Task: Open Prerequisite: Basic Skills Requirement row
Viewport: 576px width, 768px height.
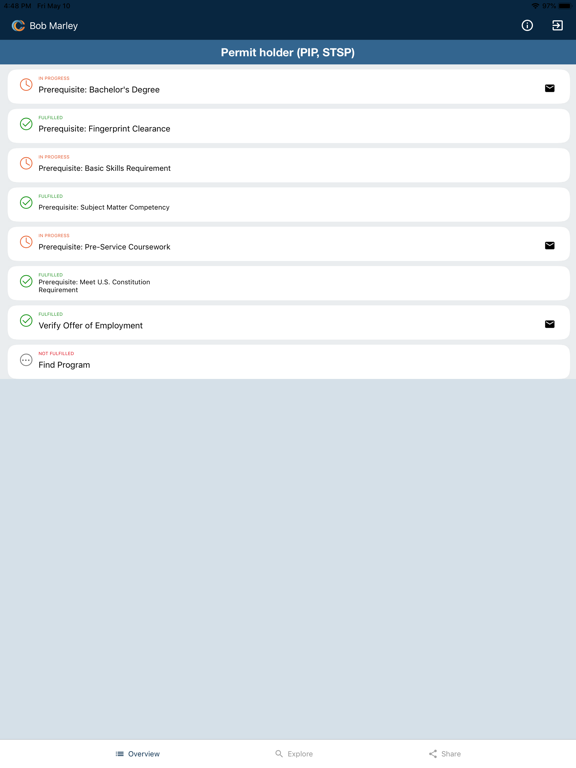Action: pyautogui.click(x=288, y=165)
